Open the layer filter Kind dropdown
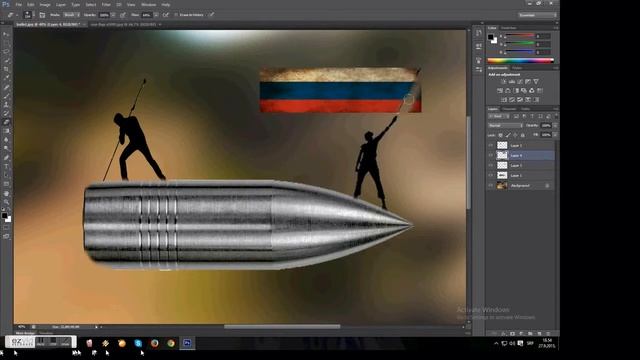Viewport: 640px width, 360px height. tap(499, 116)
